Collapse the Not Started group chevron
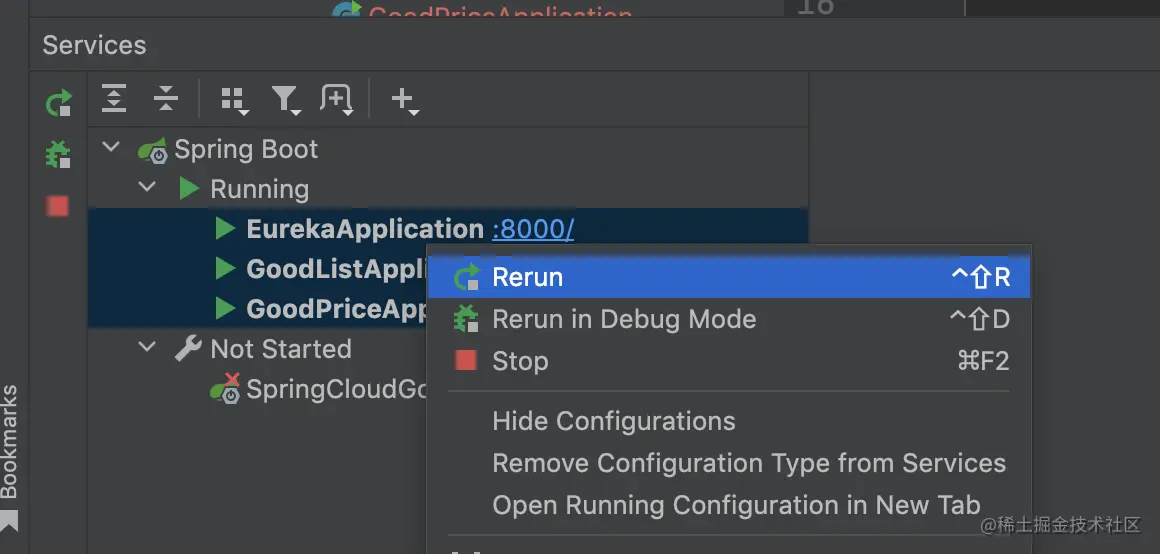The height and width of the screenshot is (554, 1160). (x=147, y=348)
